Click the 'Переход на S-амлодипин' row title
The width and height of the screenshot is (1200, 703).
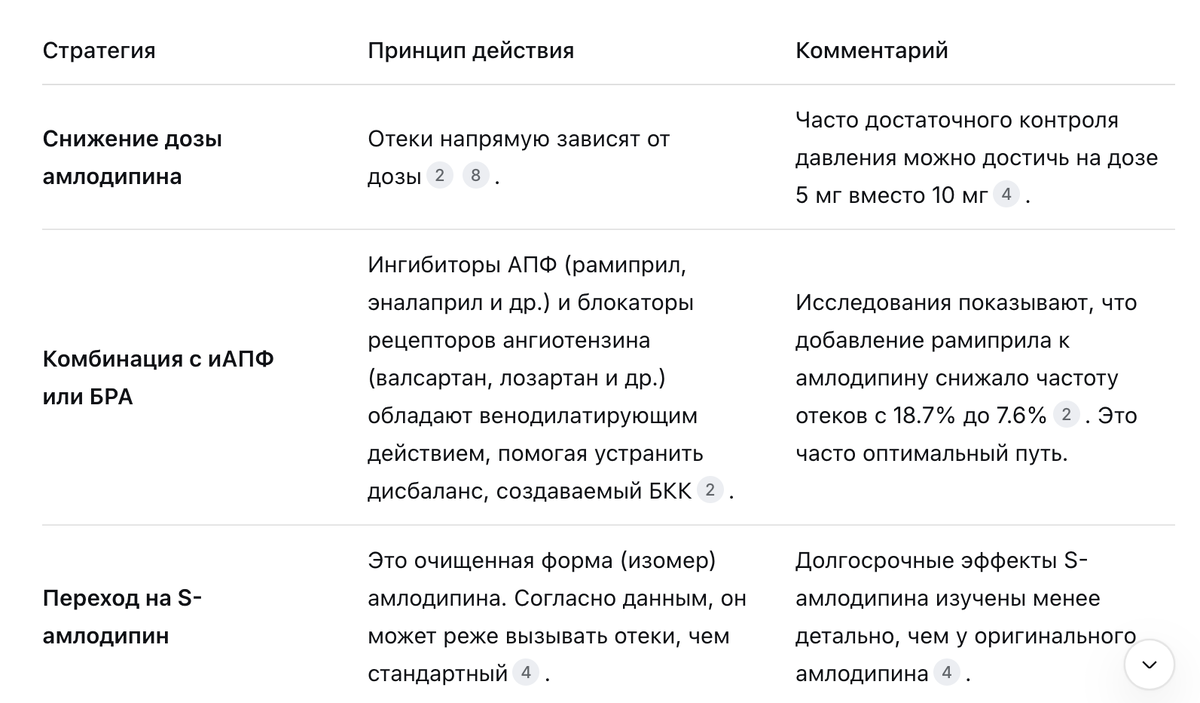pos(123,617)
